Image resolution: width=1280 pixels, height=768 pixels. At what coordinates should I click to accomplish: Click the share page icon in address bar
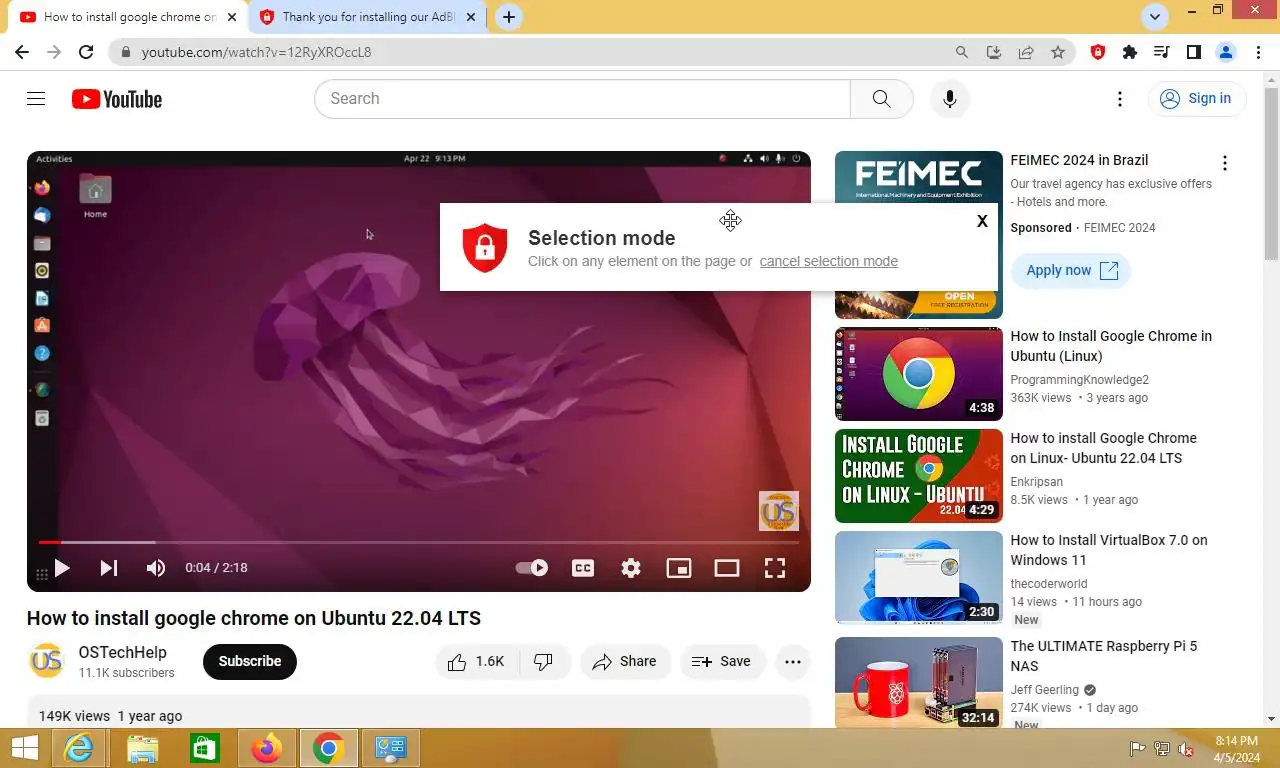coord(1026,52)
